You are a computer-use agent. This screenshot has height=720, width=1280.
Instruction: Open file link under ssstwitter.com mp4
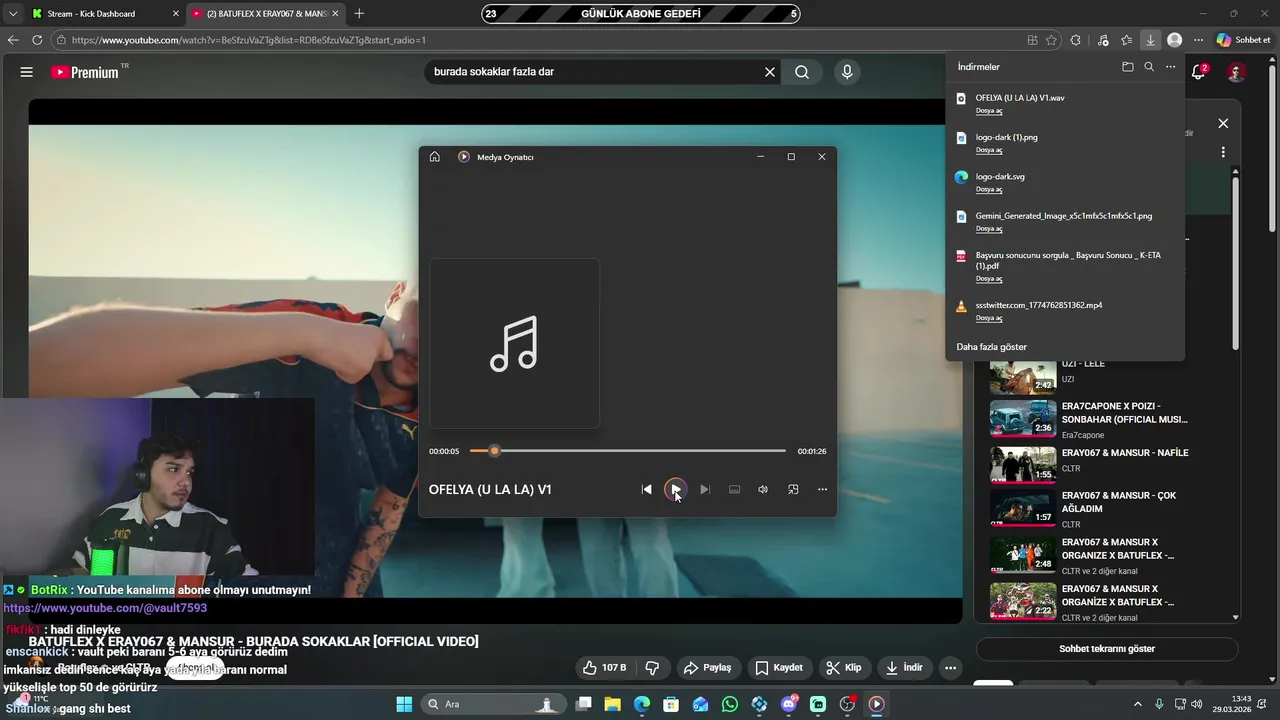[989, 318]
